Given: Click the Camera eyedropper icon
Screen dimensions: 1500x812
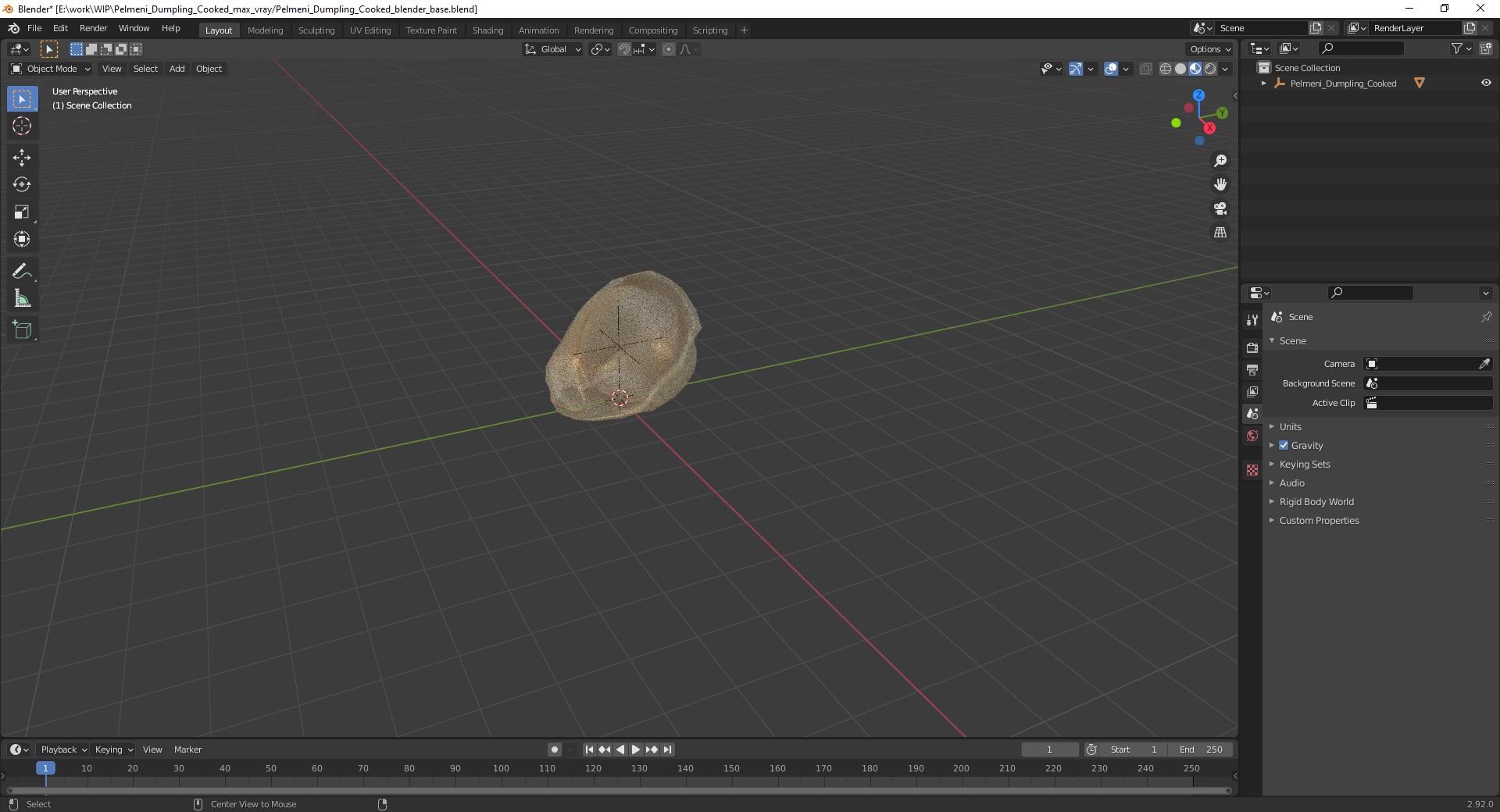Looking at the screenshot, I should tap(1484, 364).
